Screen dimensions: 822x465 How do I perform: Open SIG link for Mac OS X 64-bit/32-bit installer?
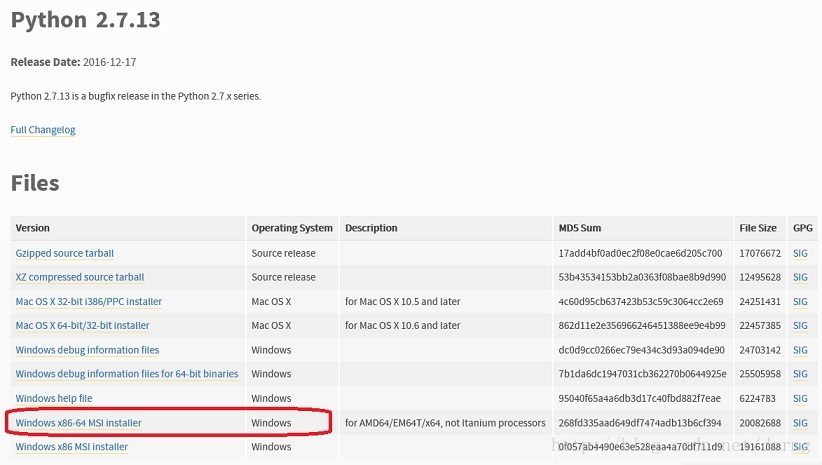(x=800, y=326)
